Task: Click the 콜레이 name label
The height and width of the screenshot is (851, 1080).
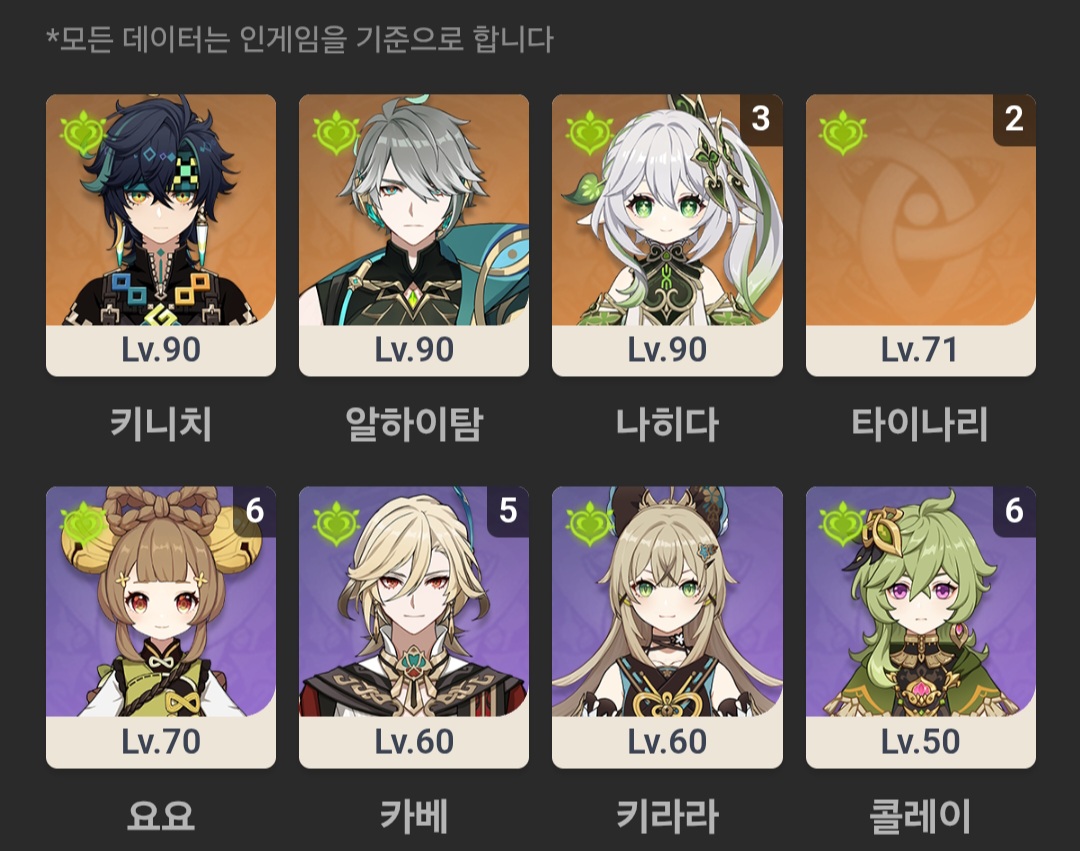Action: point(920,816)
